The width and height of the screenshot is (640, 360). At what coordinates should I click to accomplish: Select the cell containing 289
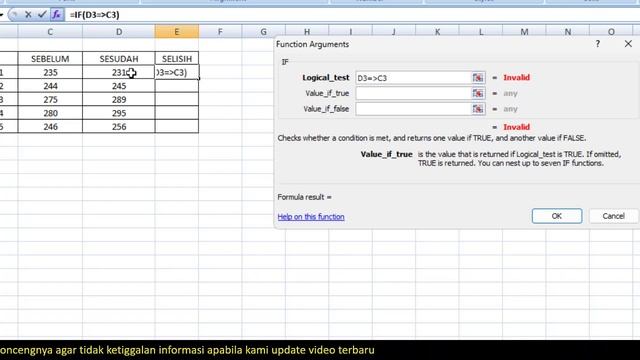point(119,100)
